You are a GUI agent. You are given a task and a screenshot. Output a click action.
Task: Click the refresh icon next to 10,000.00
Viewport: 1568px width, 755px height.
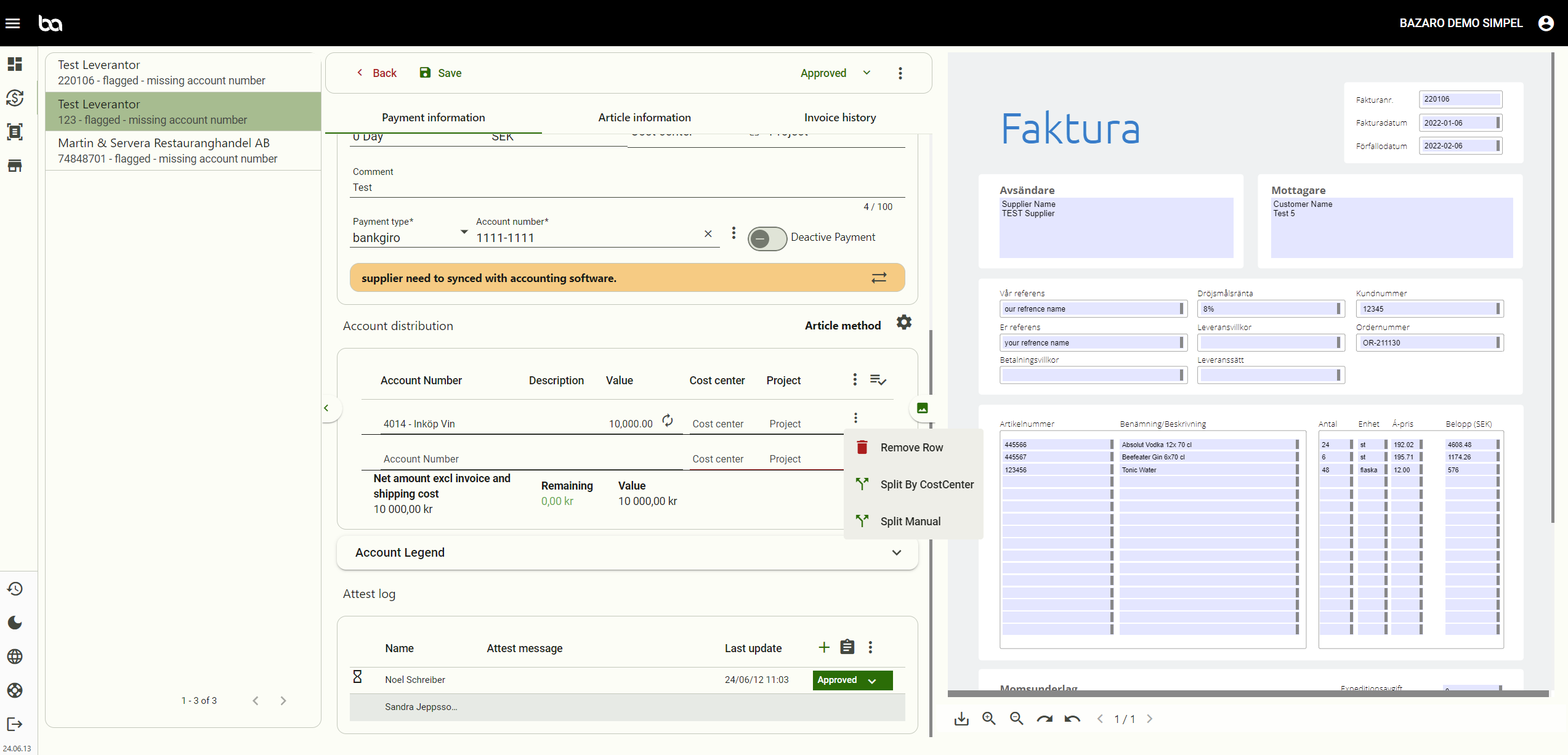click(x=668, y=421)
